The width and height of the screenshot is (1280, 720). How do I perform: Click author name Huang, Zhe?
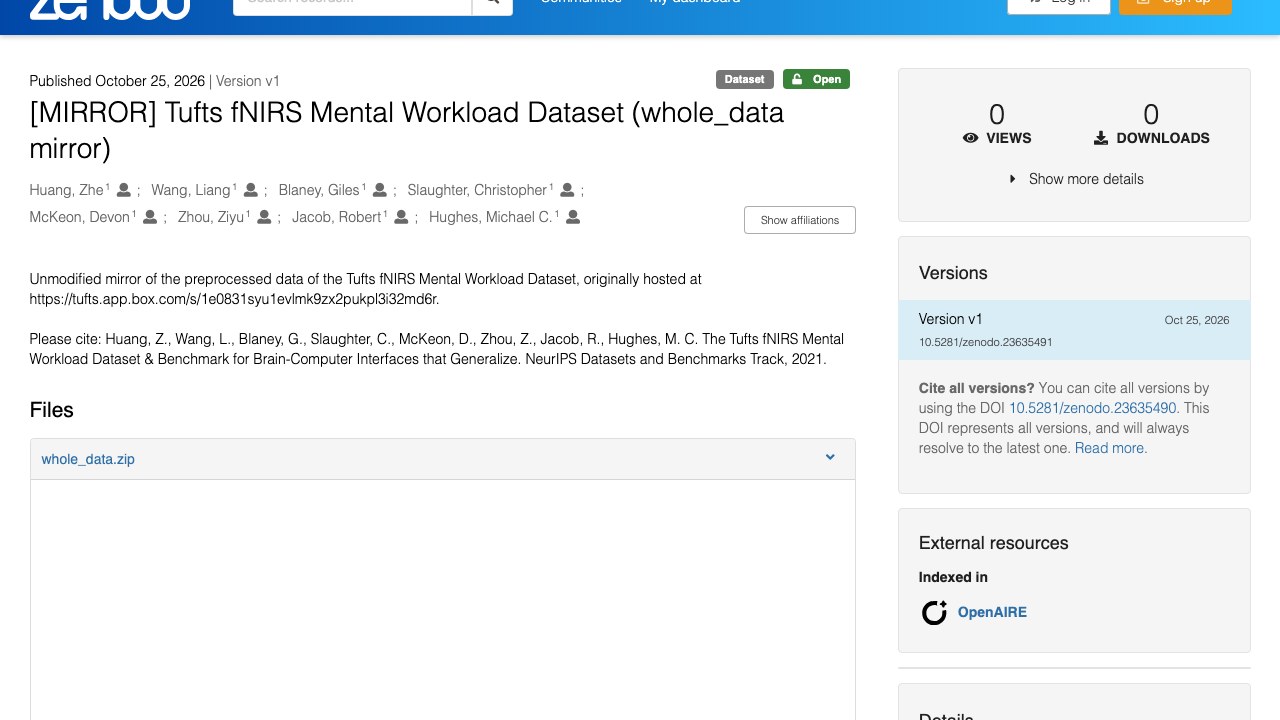pyautogui.click(x=67, y=190)
